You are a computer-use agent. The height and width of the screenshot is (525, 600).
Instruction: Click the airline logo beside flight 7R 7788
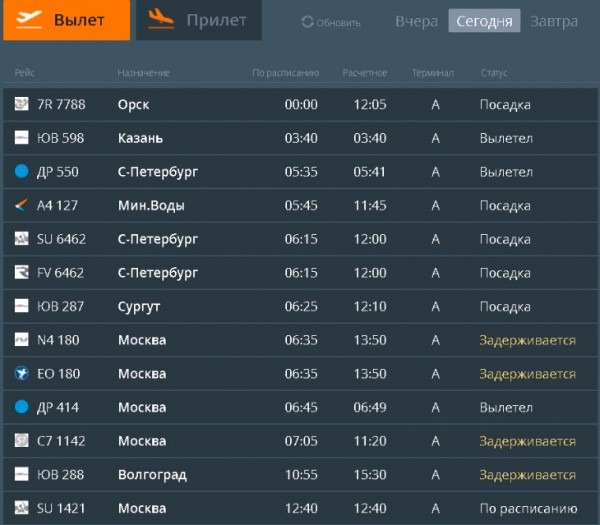pos(22,105)
